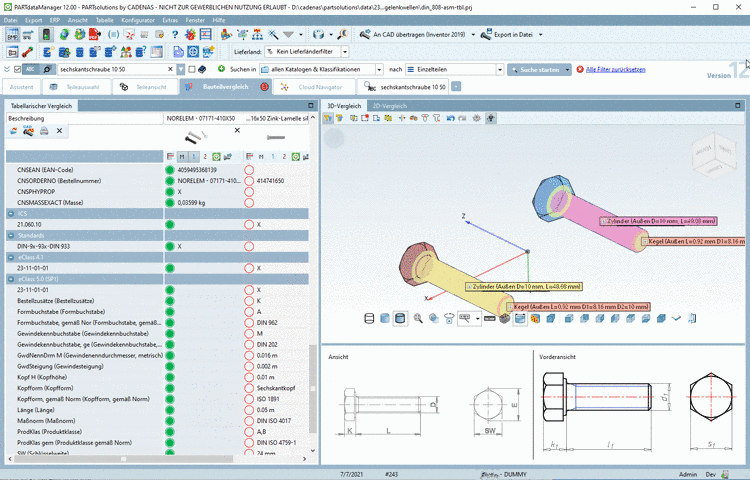
Task: Open the Datei menu
Action: [11, 21]
